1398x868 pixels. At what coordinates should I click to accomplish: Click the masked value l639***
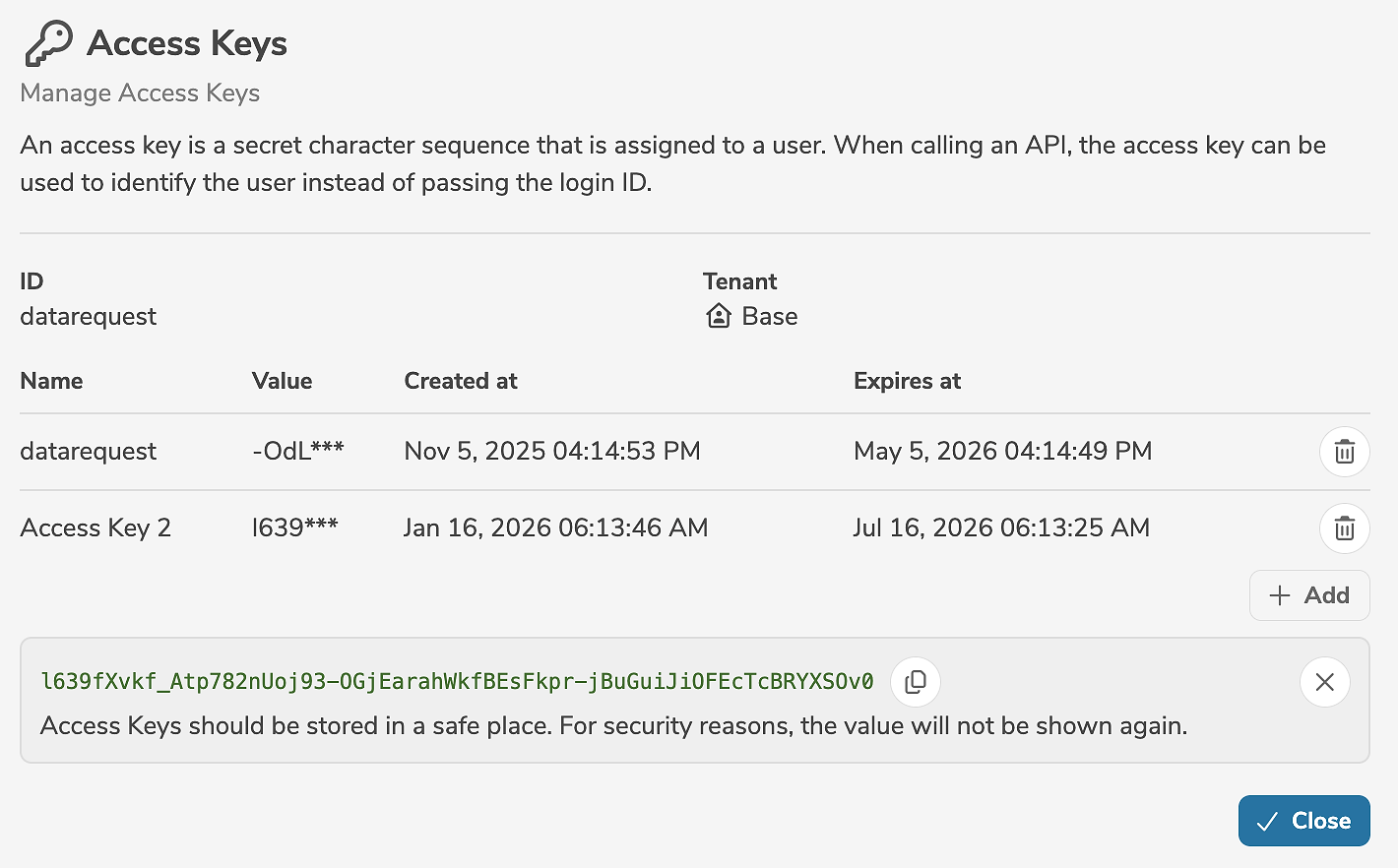tap(294, 527)
